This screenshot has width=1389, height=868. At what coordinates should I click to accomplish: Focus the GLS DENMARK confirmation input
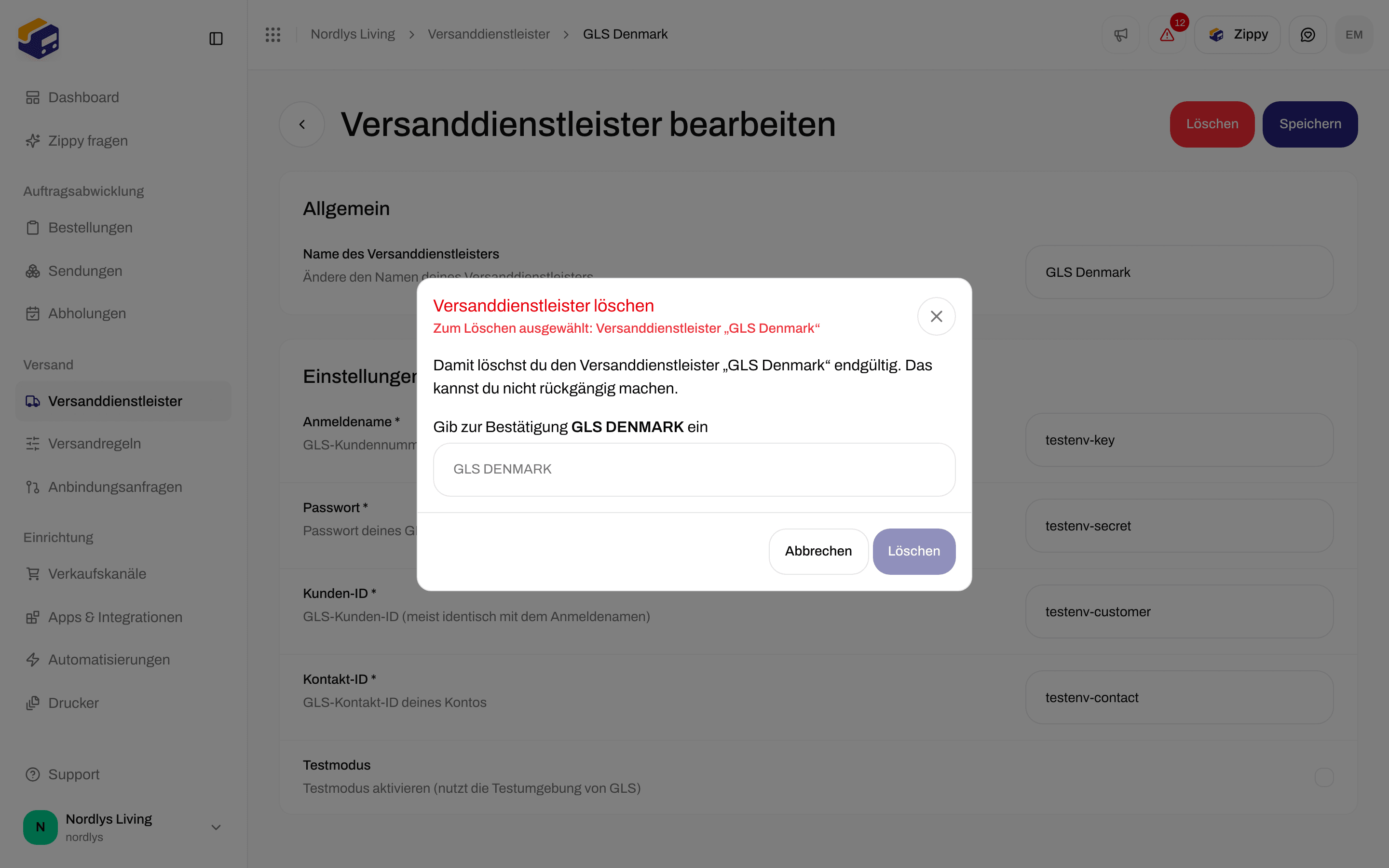(x=694, y=469)
